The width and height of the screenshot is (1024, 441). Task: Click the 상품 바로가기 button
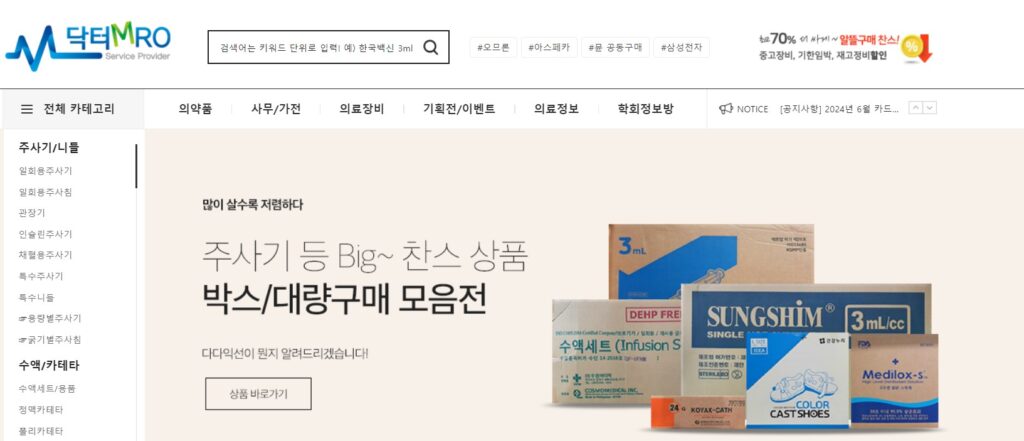click(258, 393)
